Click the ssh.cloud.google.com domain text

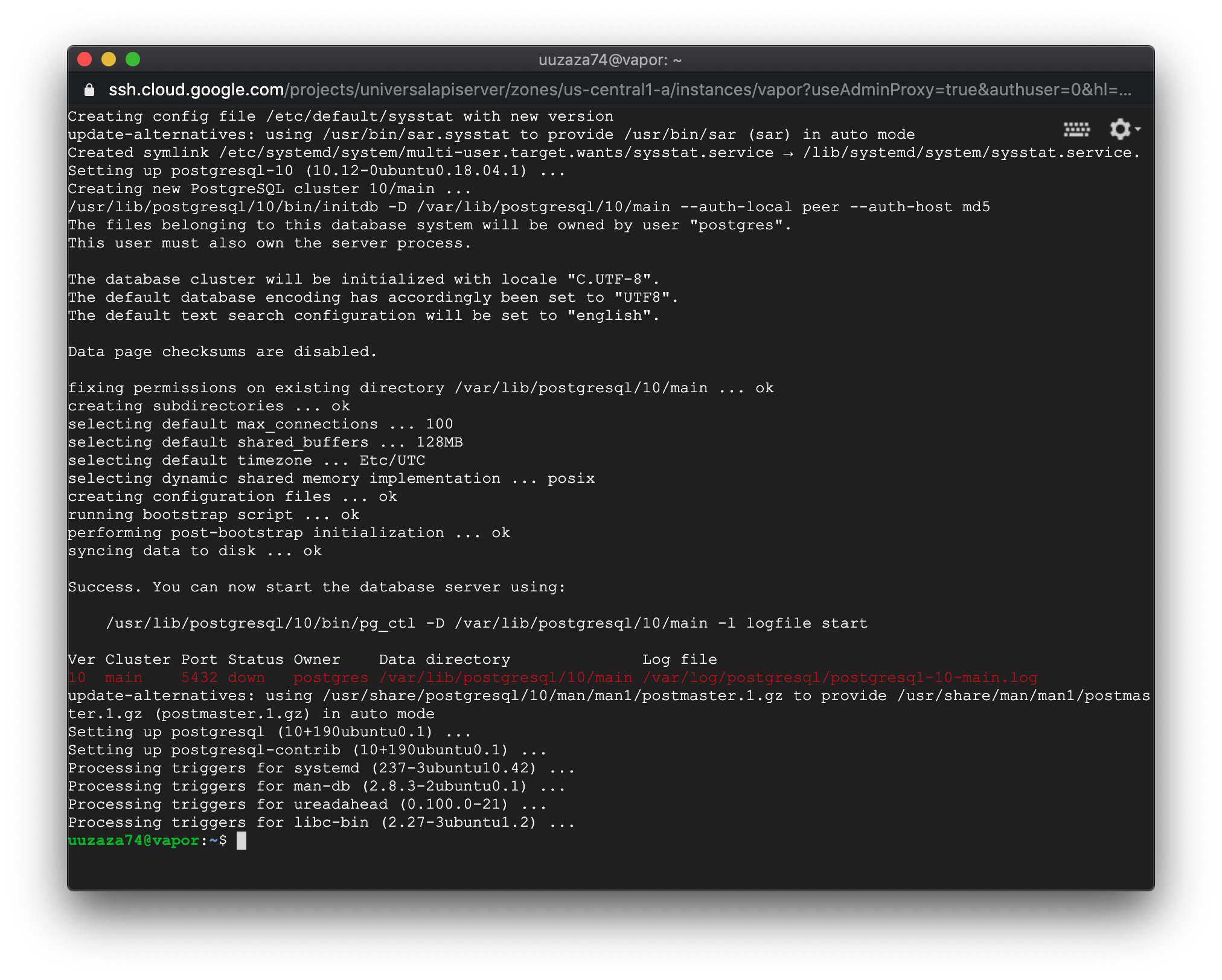tap(196, 90)
